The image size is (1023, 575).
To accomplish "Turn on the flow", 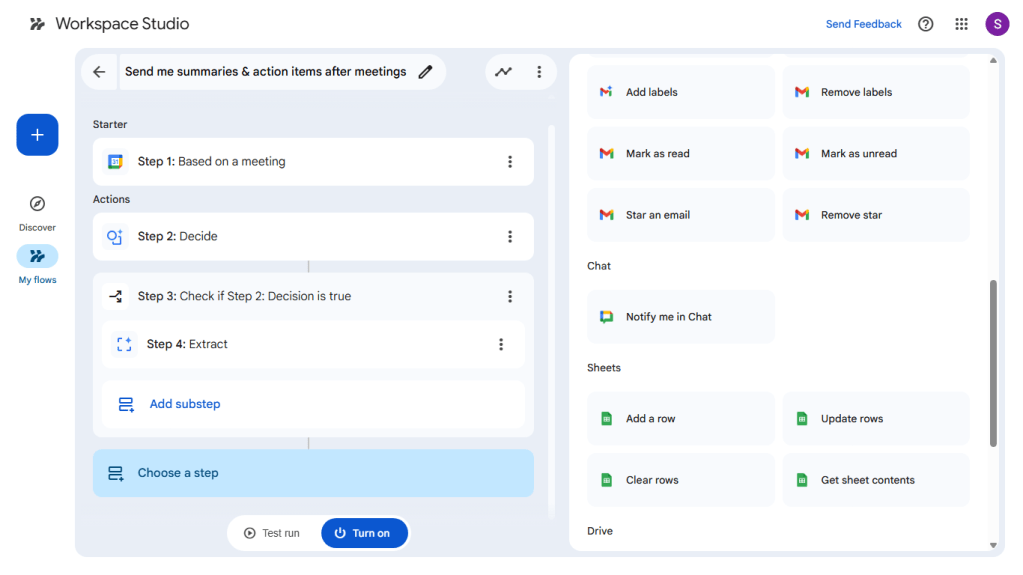I will point(365,533).
